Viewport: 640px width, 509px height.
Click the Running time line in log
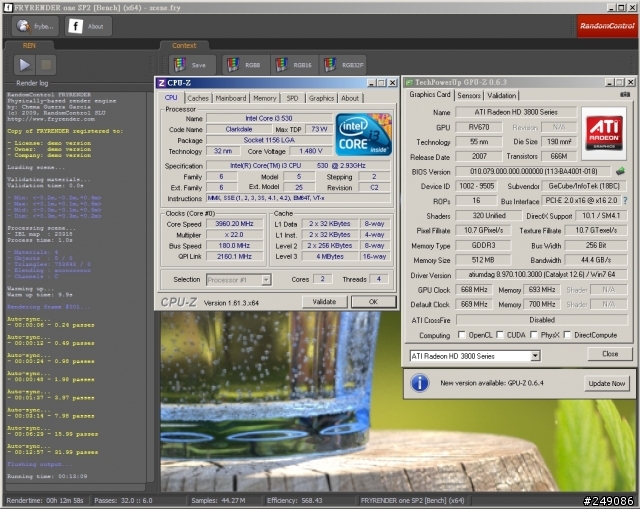[47, 476]
